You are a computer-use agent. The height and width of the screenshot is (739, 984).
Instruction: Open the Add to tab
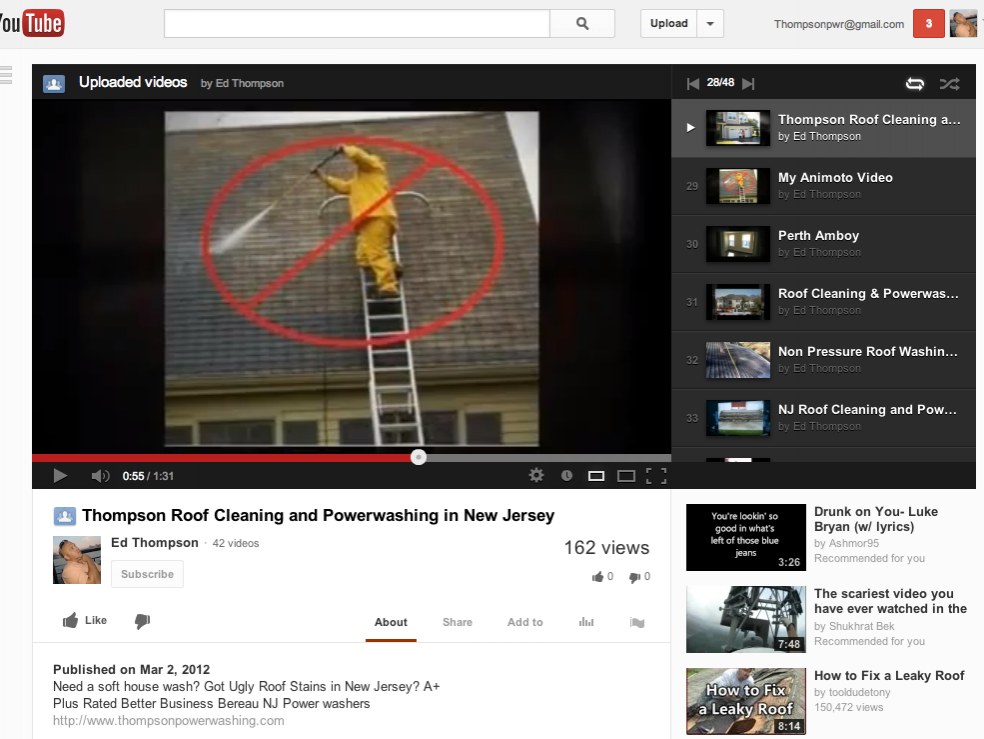[x=525, y=622]
